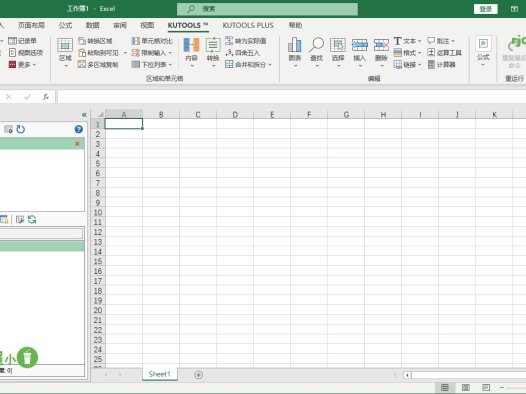Image resolution: width=526 pixels, height=394 pixels.
Task: Click the red X in pane header
Action: (x=77, y=144)
